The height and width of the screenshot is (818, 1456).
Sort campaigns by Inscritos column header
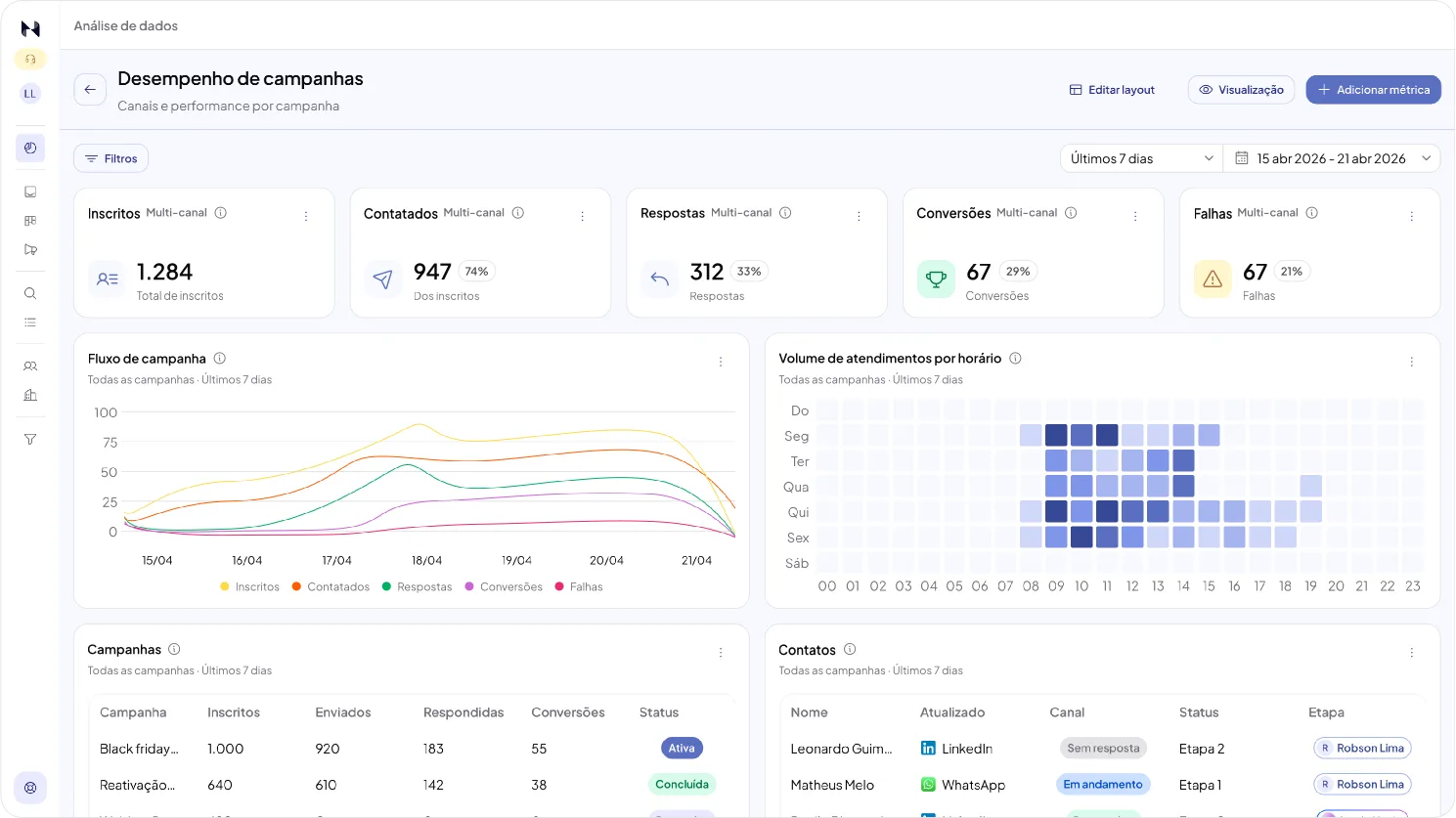[234, 712]
